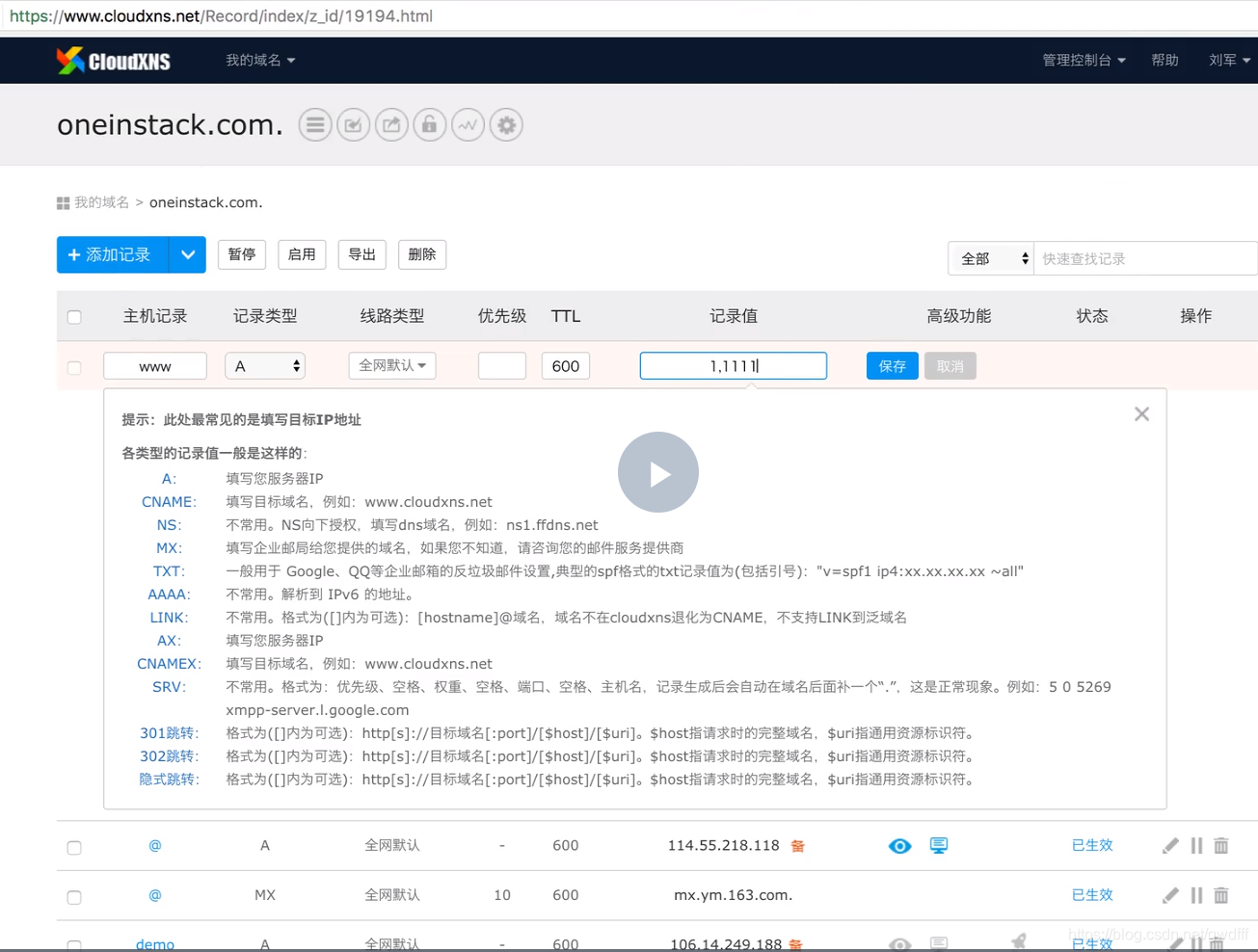Click the demo host record link
Viewport: 1258px width, 952px height.
[x=155, y=944]
